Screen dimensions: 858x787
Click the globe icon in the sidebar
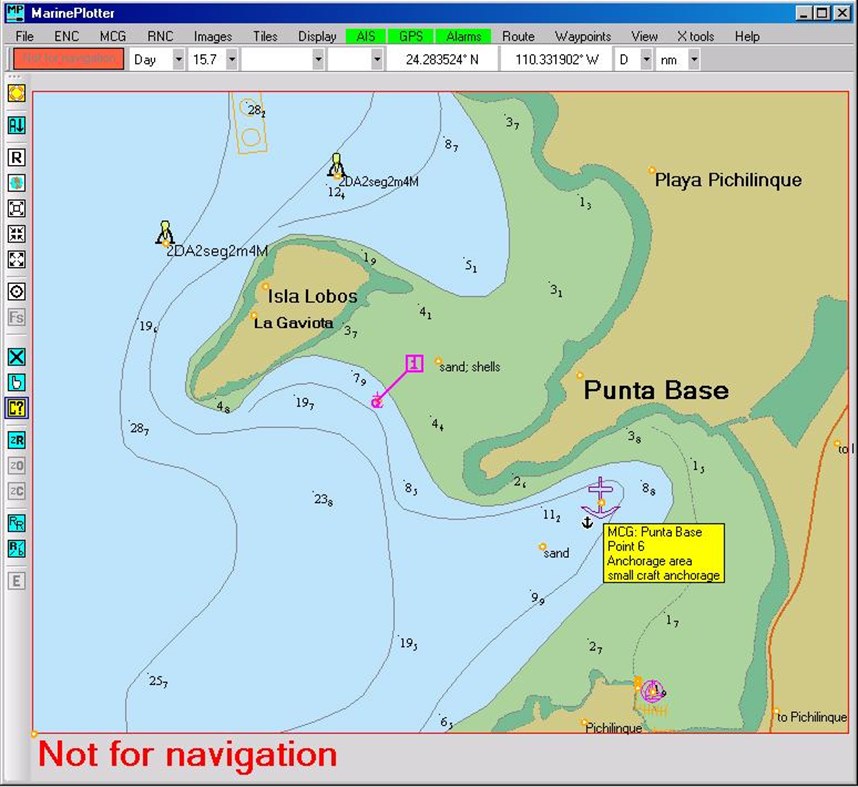coord(15,183)
